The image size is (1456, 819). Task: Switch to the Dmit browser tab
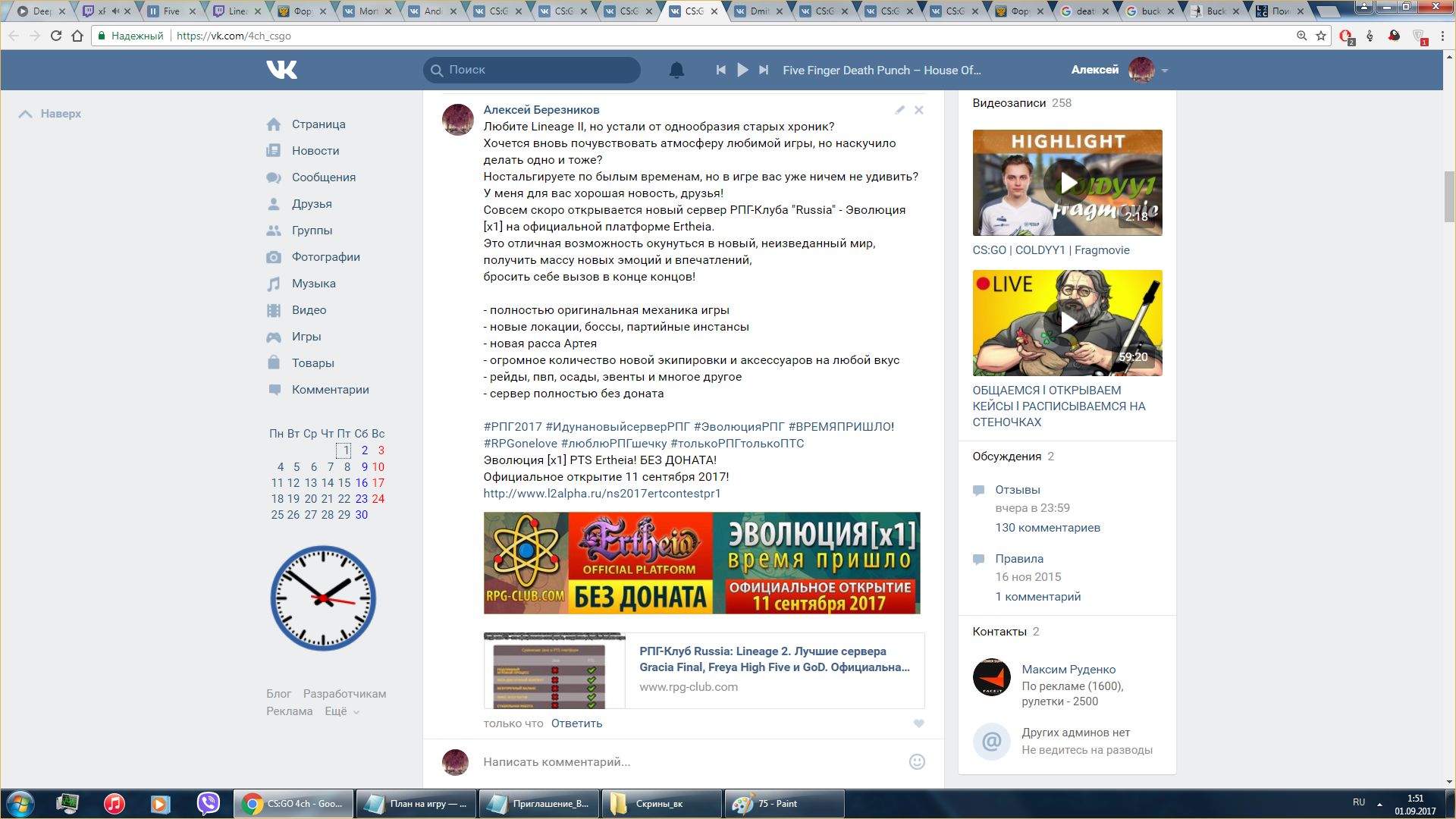tap(760, 11)
